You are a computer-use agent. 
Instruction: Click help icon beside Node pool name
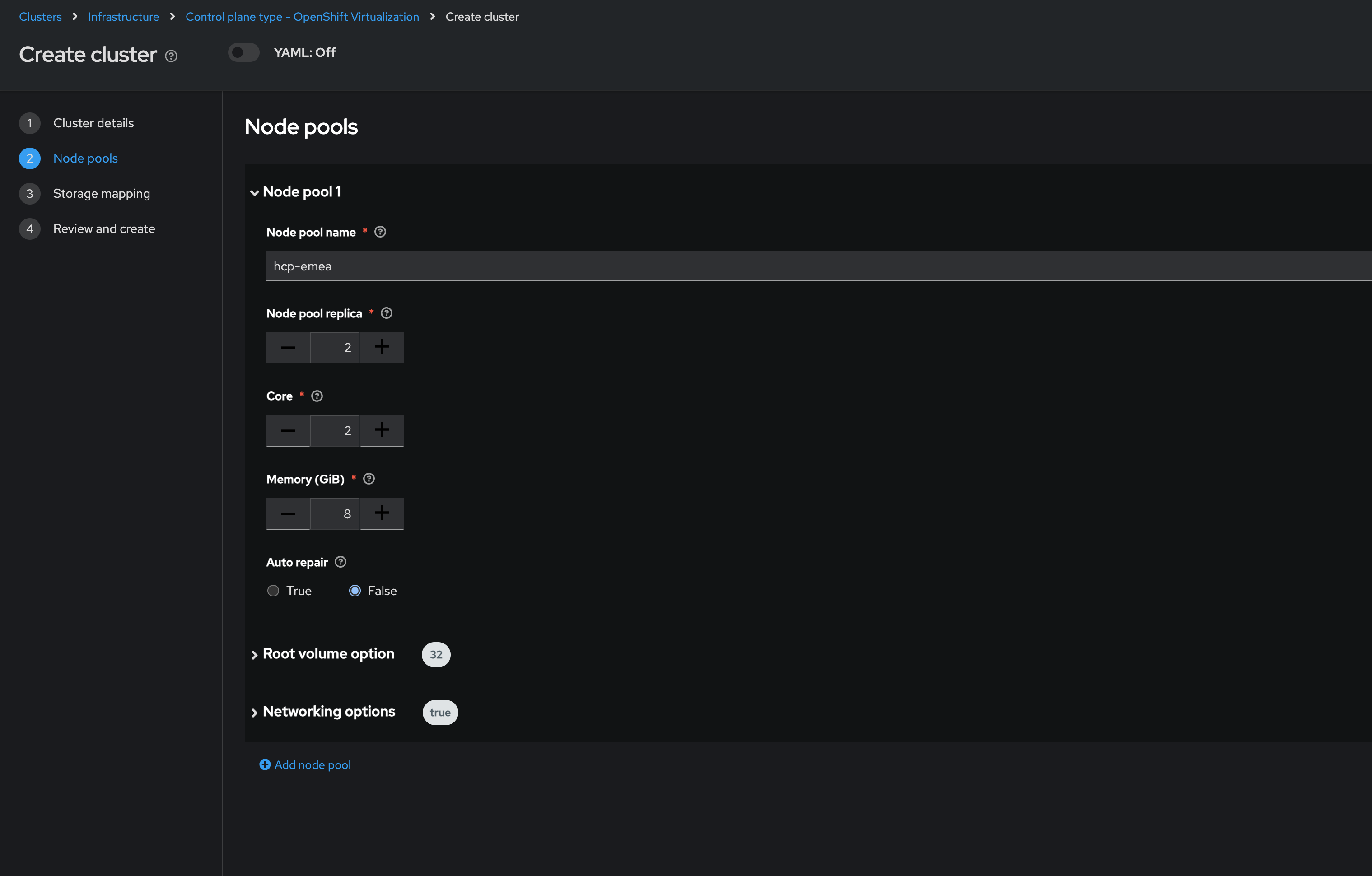pos(380,232)
